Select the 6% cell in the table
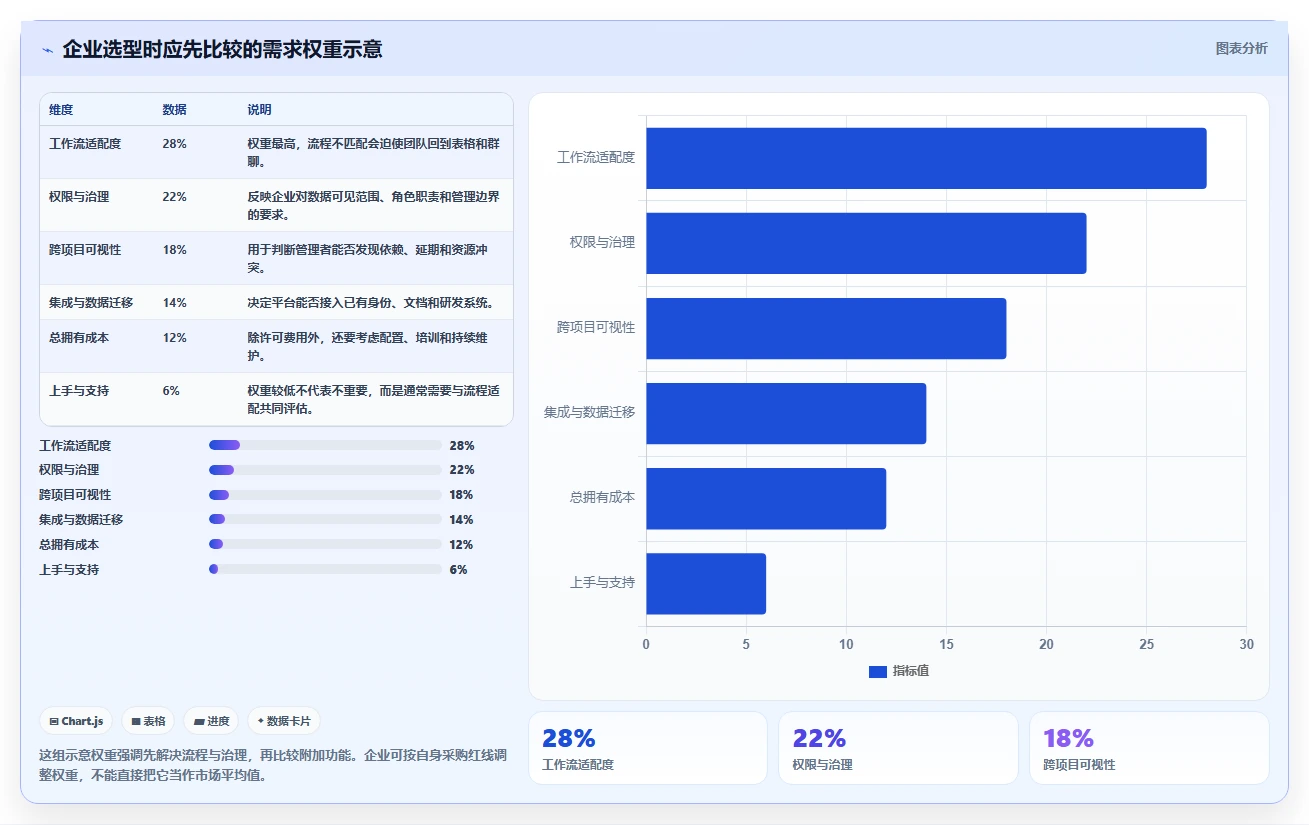This screenshot has width=1309, height=825. pos(171,391)
